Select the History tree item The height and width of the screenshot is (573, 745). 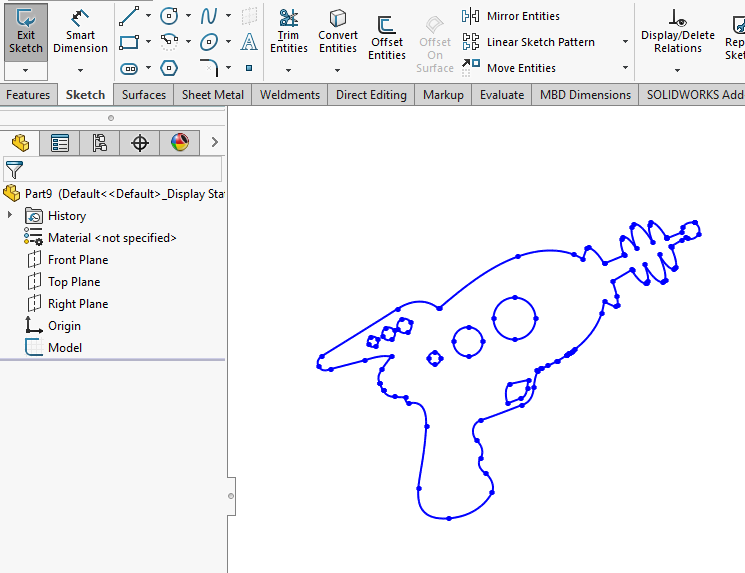click(56, 216)
